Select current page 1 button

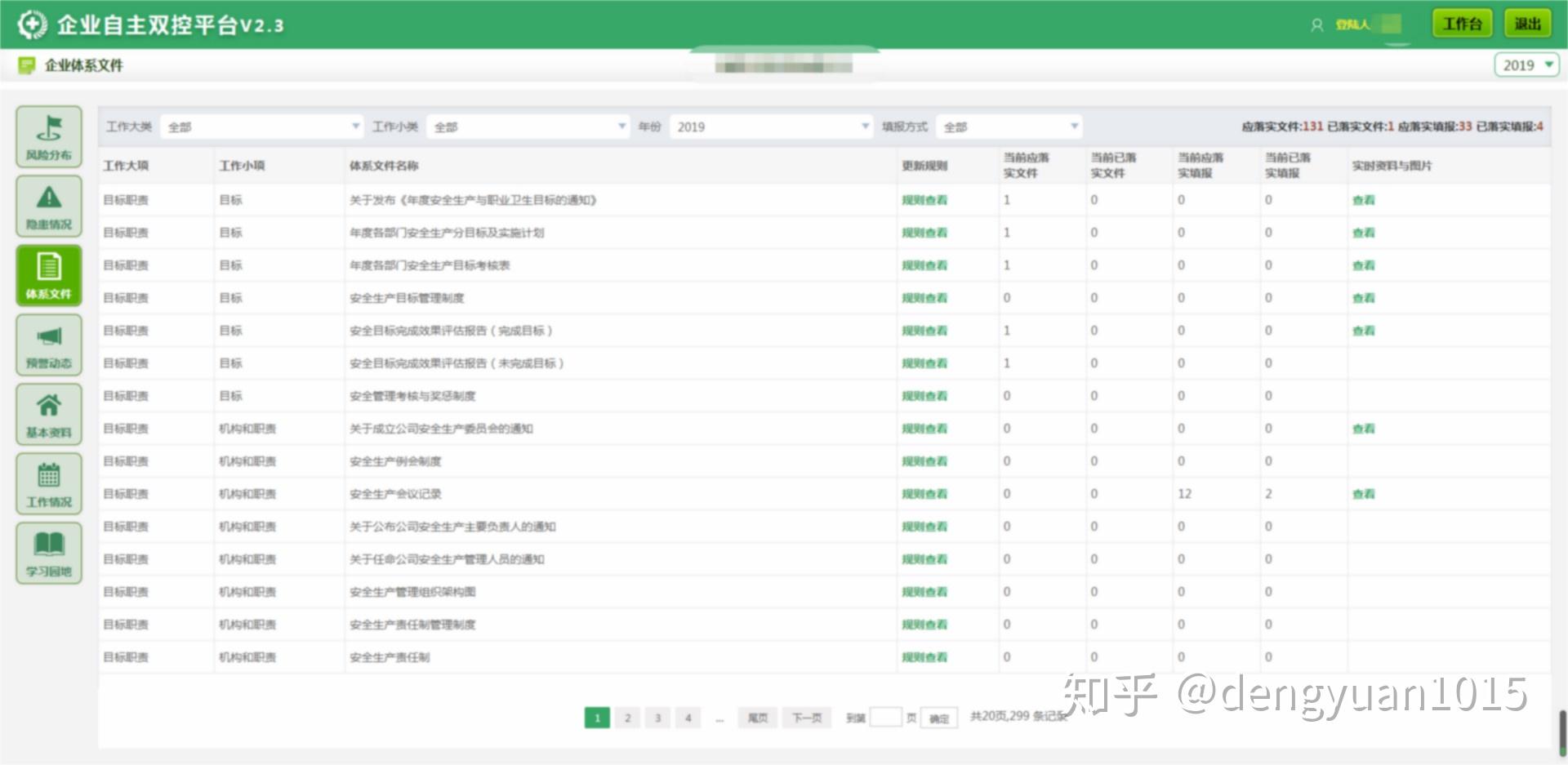597,718
